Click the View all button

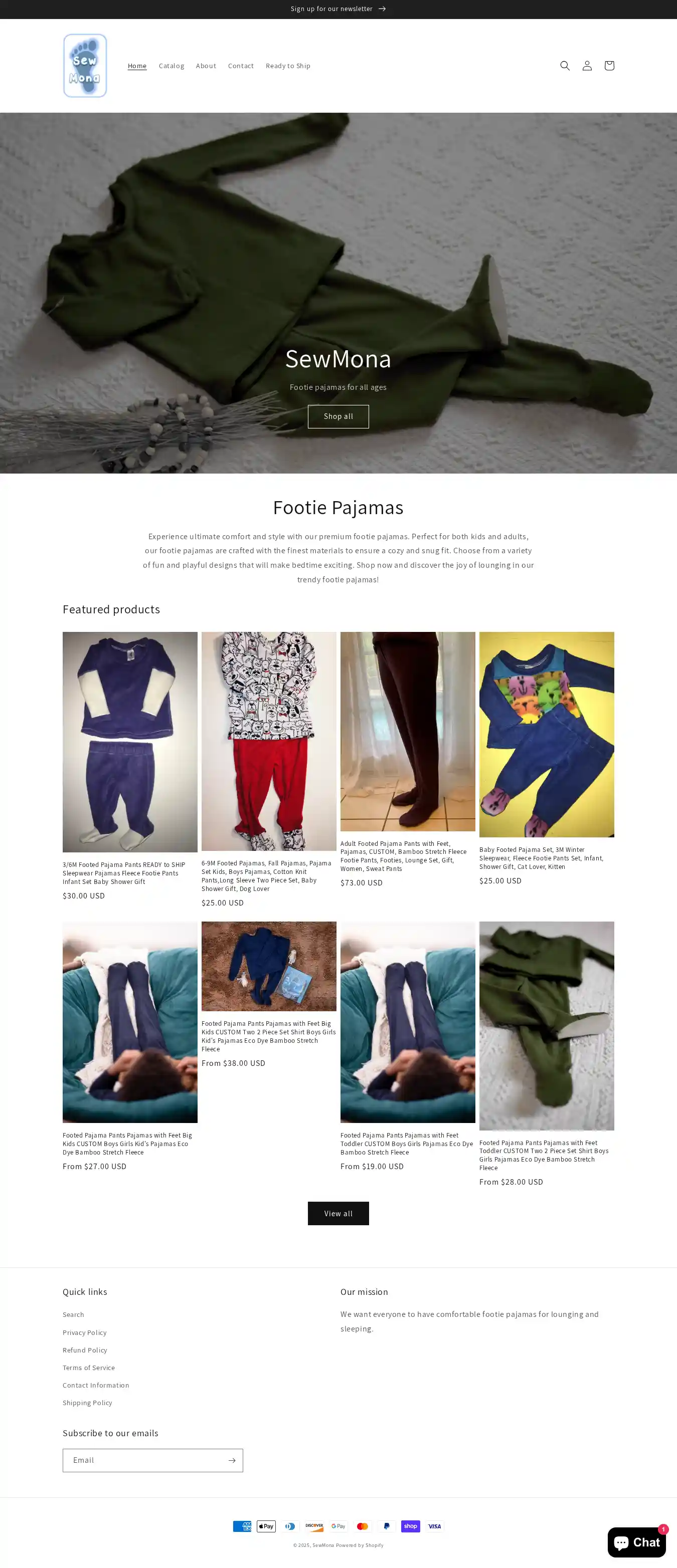tap(338, 1213)
